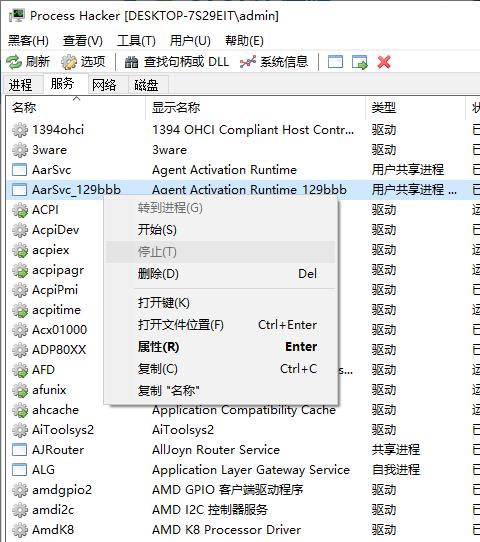Click the running-gear icon of acpitime
The width and height of the screenshot is (480, 542).
[20, 310]
